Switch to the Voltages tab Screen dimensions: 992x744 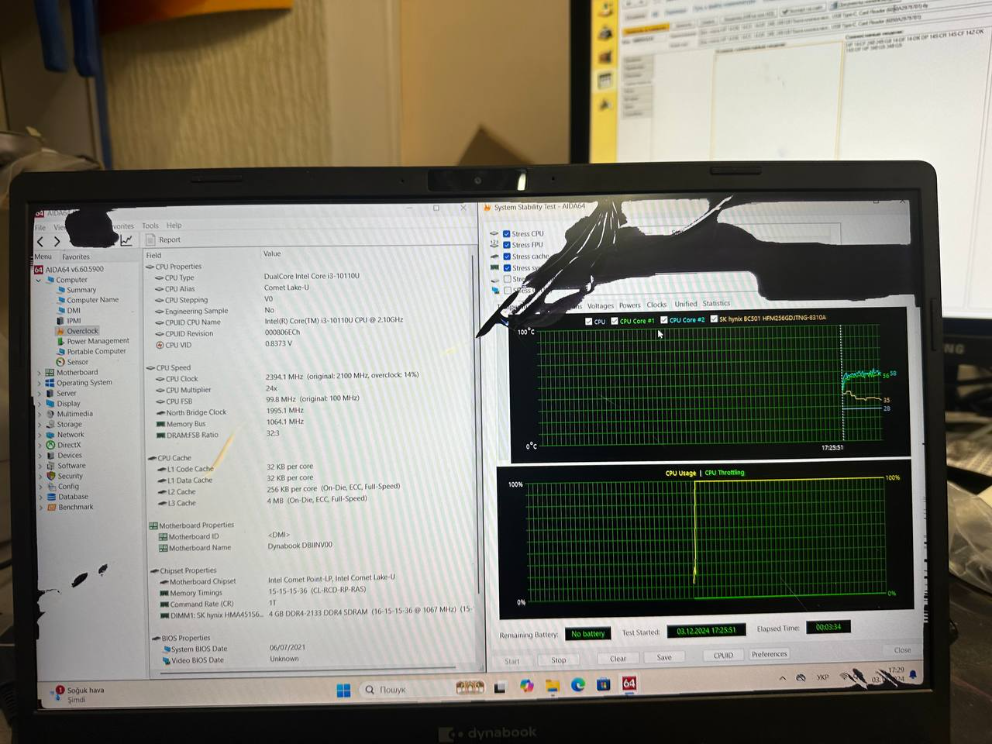click(600, 306)
